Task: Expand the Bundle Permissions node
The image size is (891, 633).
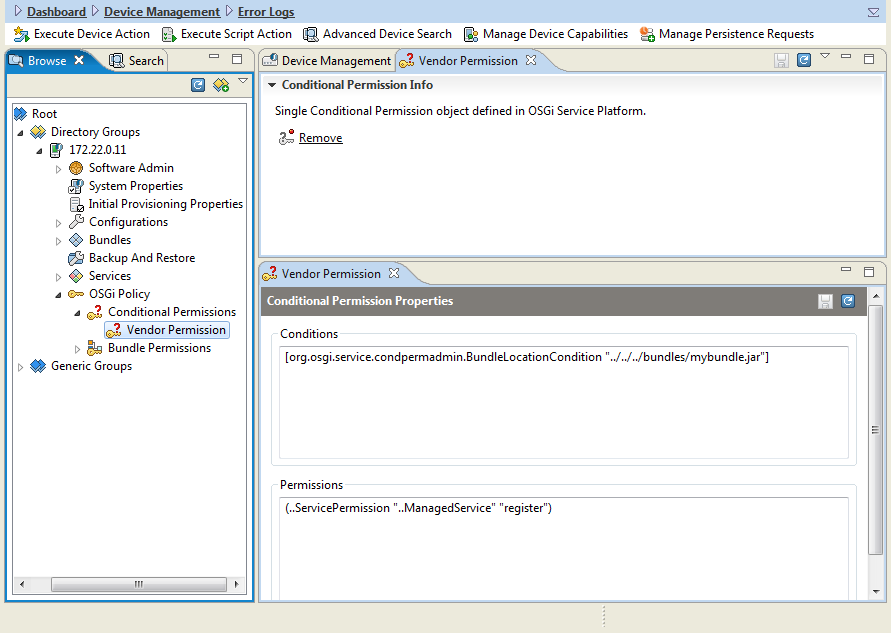Action: tap(77, 349)
